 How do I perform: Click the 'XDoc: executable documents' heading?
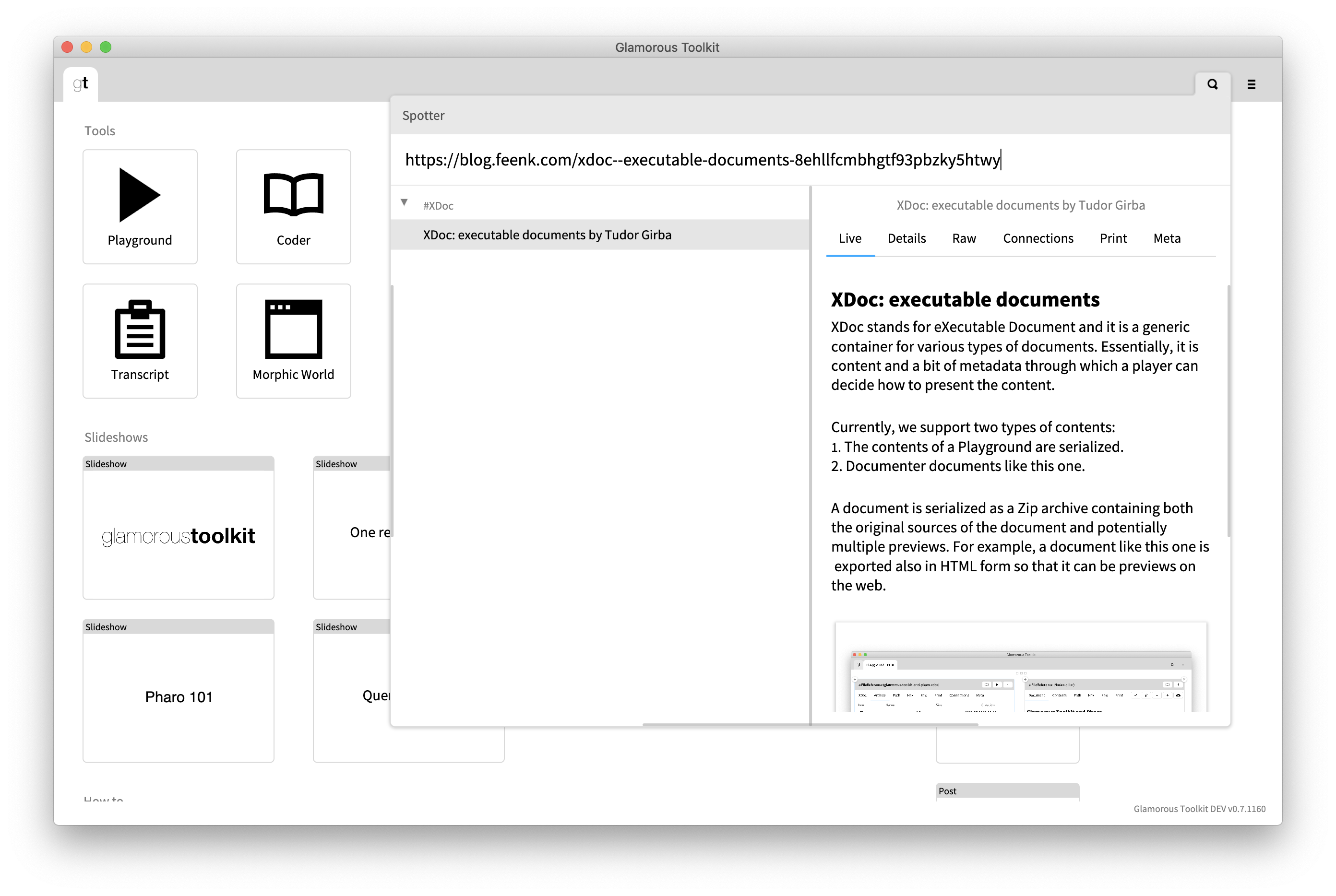coord(965,299)
